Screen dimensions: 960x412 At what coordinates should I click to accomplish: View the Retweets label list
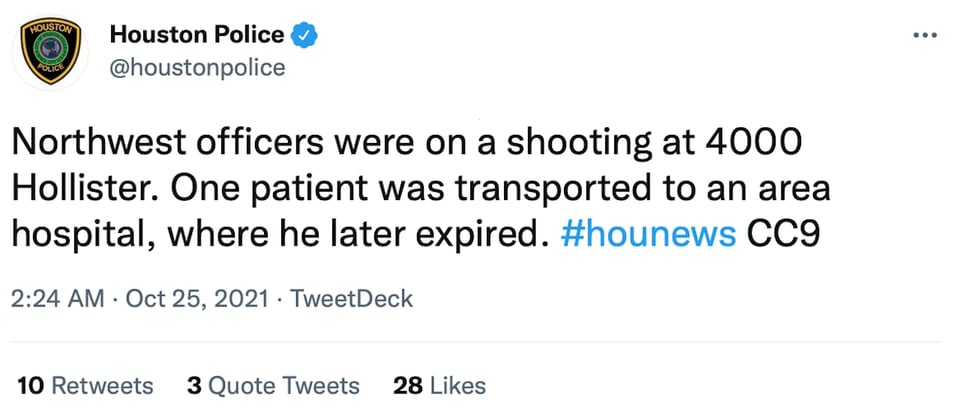point(102,386)
